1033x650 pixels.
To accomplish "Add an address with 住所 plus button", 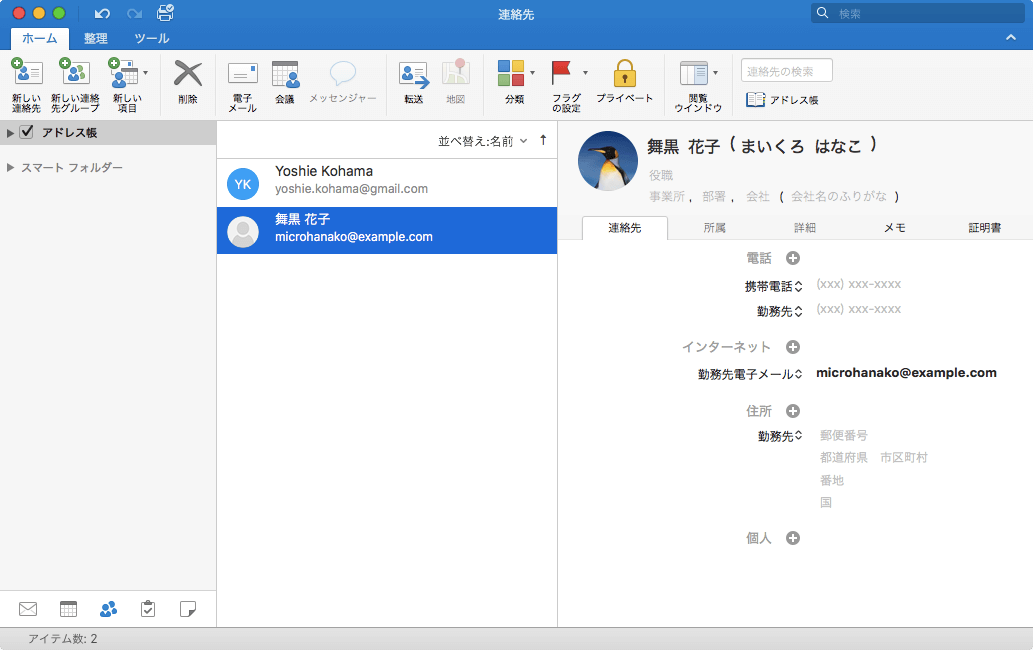I will 793,411.
